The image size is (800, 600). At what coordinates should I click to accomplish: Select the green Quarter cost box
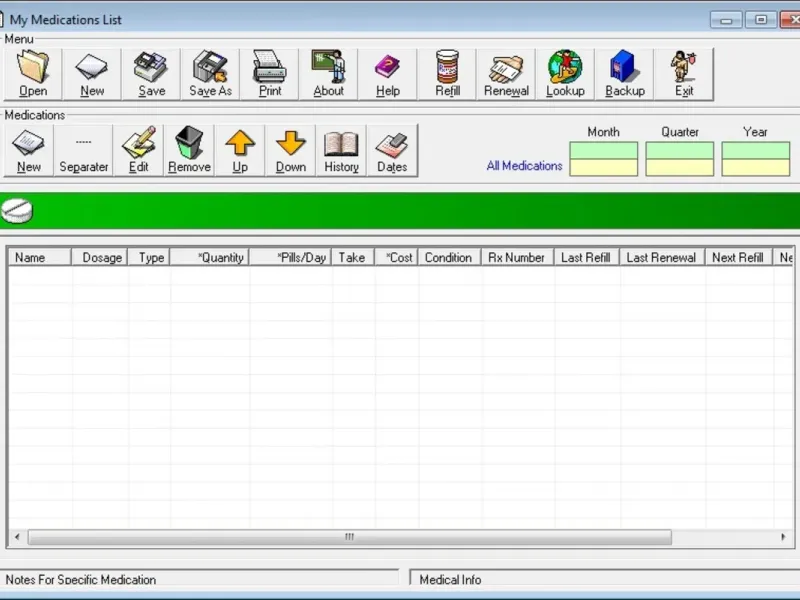point(680,151)
